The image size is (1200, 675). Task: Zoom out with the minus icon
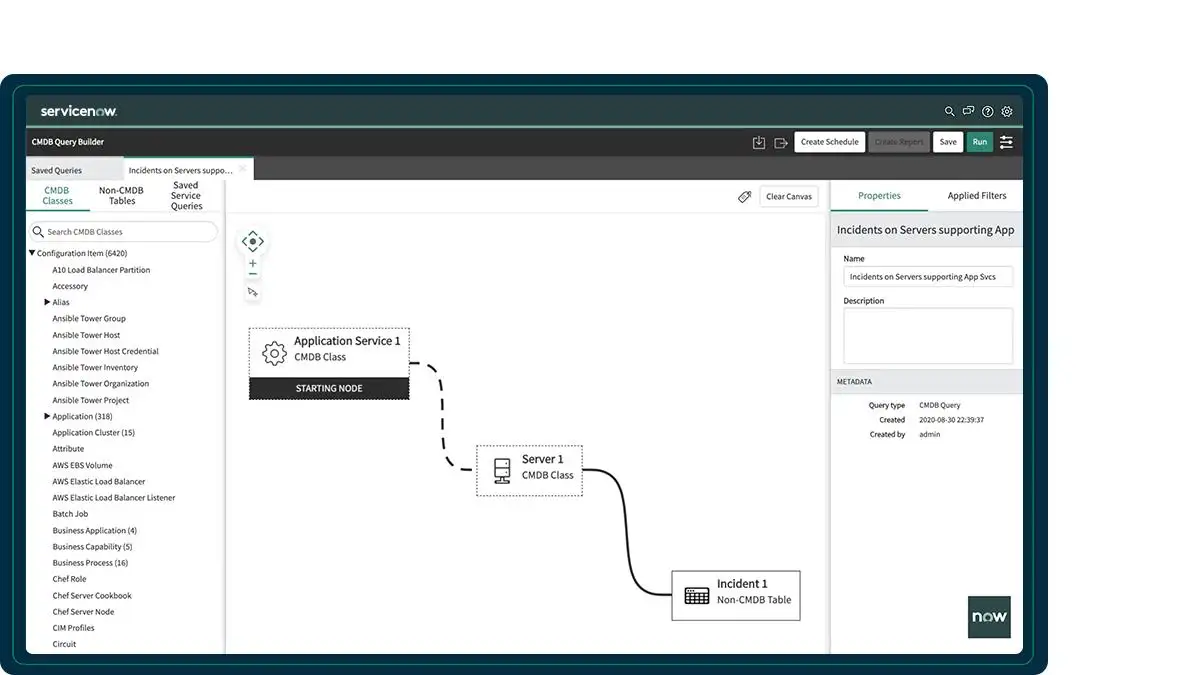[253, 274]
